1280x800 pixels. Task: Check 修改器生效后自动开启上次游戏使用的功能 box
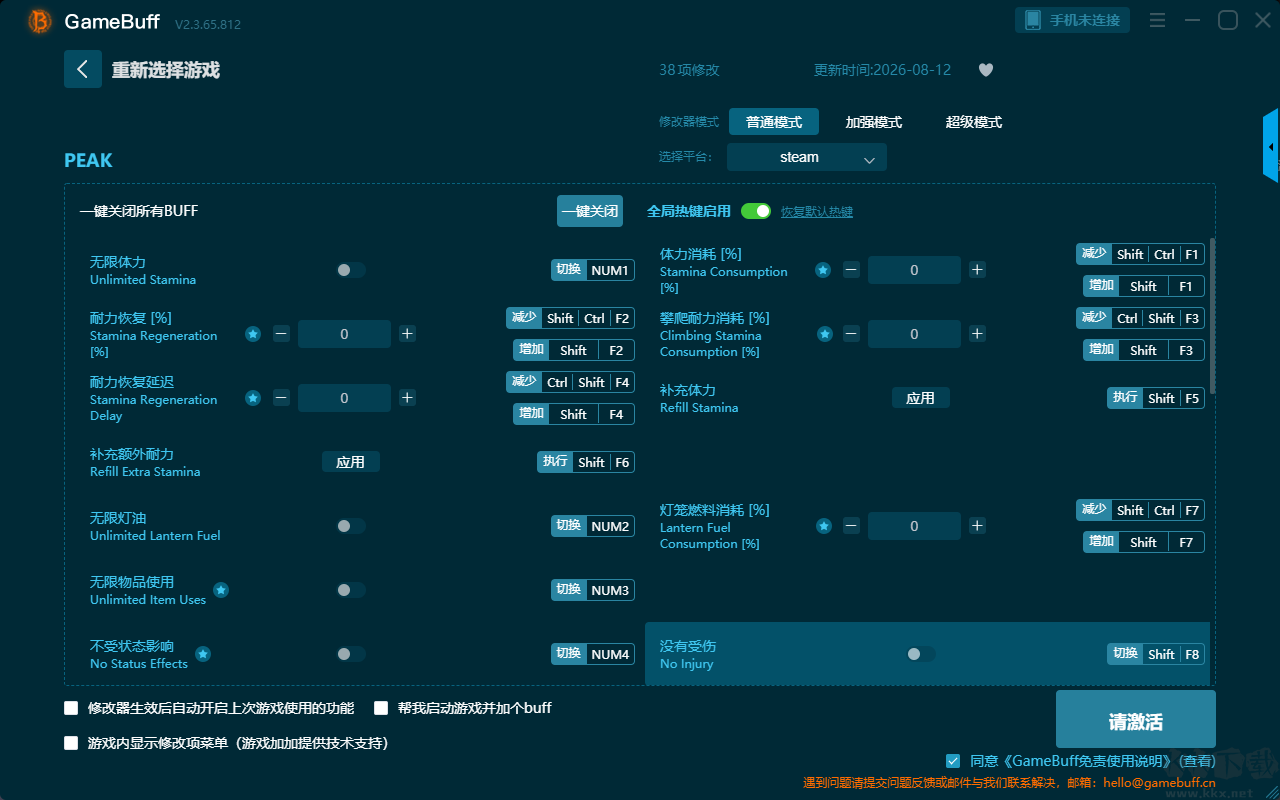(71, 708)
